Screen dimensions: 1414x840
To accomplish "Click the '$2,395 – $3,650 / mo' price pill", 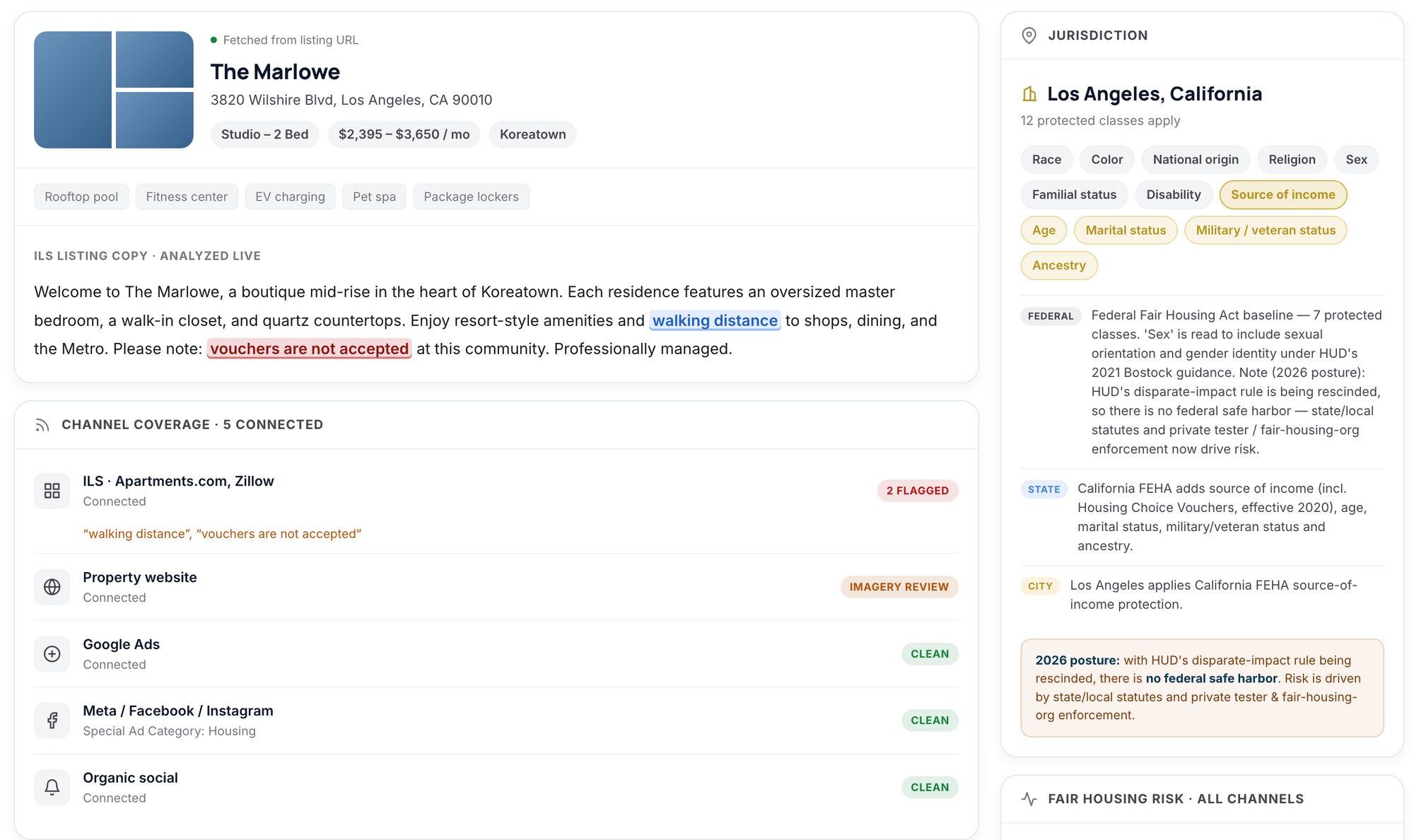I will pos(404,134).
